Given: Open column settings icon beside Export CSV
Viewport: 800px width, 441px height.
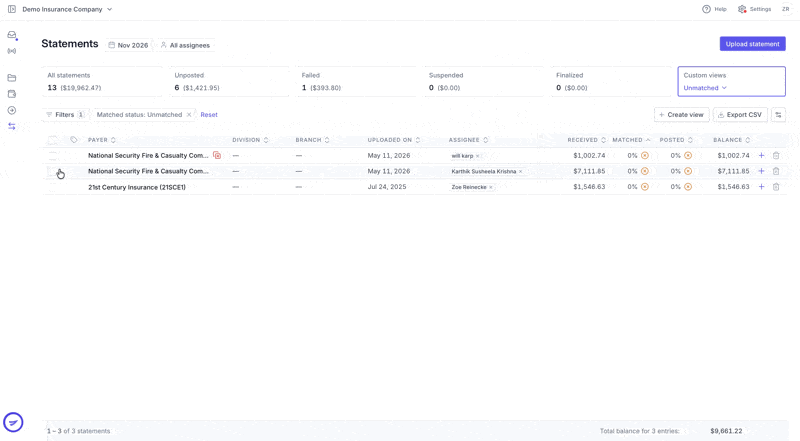Looking at the screenshot, I should click(779, 115).
